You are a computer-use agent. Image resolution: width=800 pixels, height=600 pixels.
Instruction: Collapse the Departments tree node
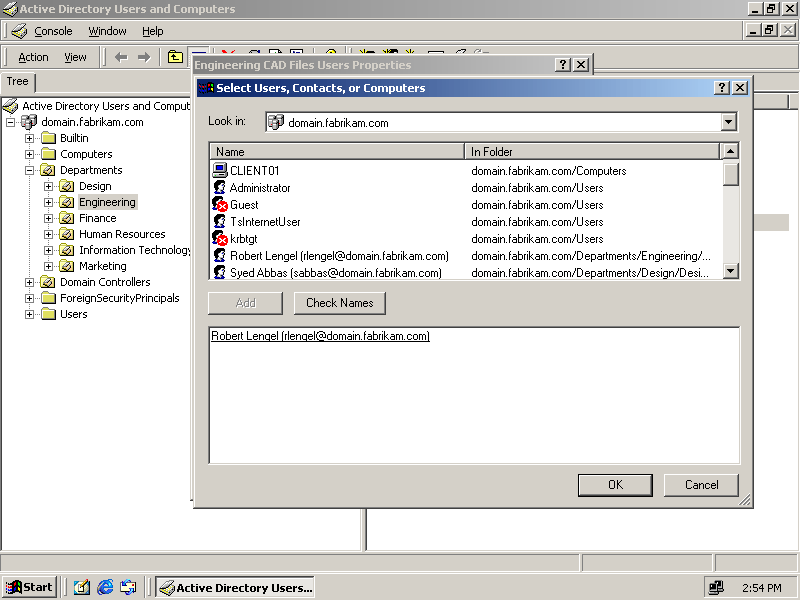tap(30, 170)
